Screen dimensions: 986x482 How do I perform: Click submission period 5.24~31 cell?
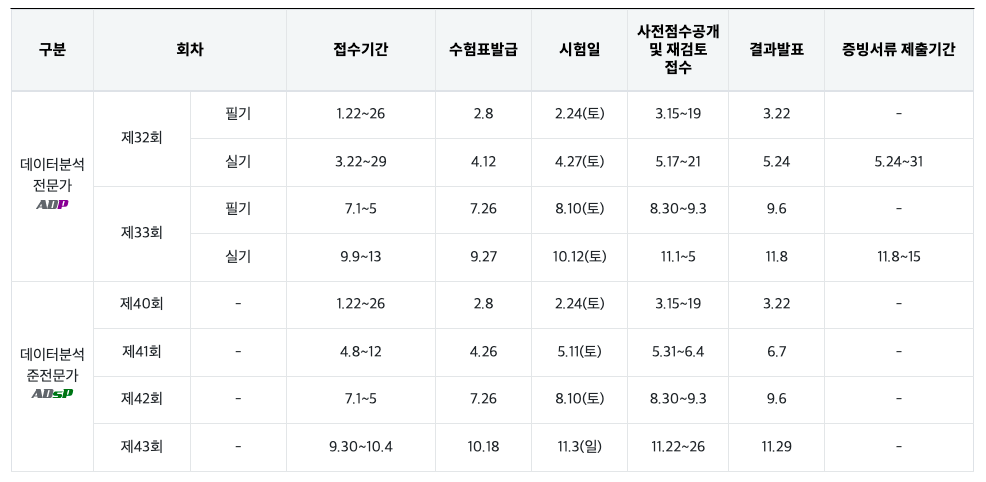pos(899,162)
